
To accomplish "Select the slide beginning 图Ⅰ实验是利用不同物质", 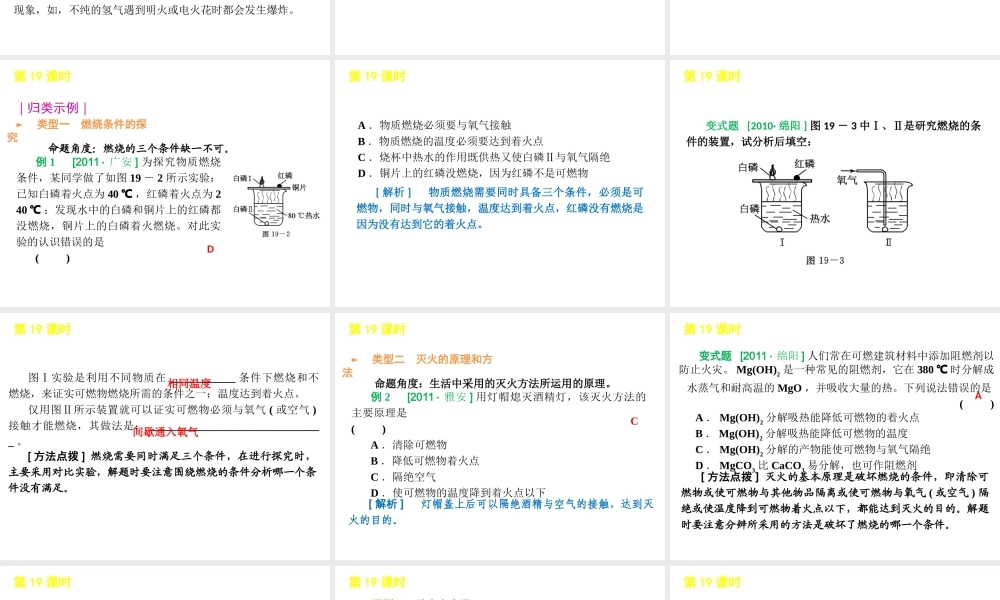I will point(165,437).
